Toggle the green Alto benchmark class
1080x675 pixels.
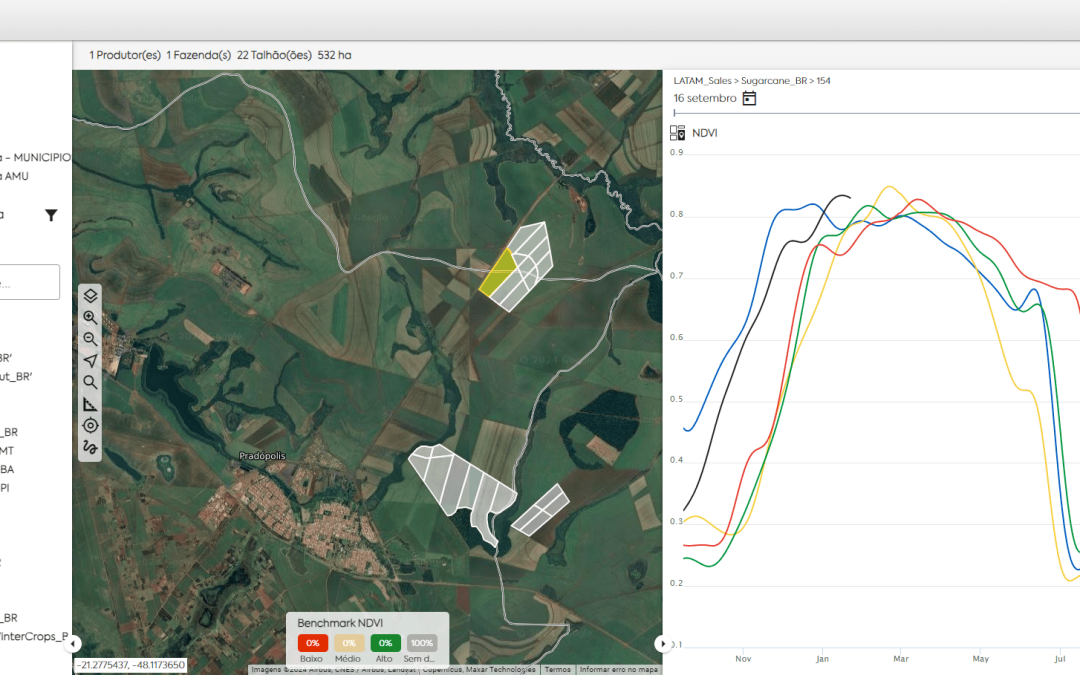[x=385, y=643]
